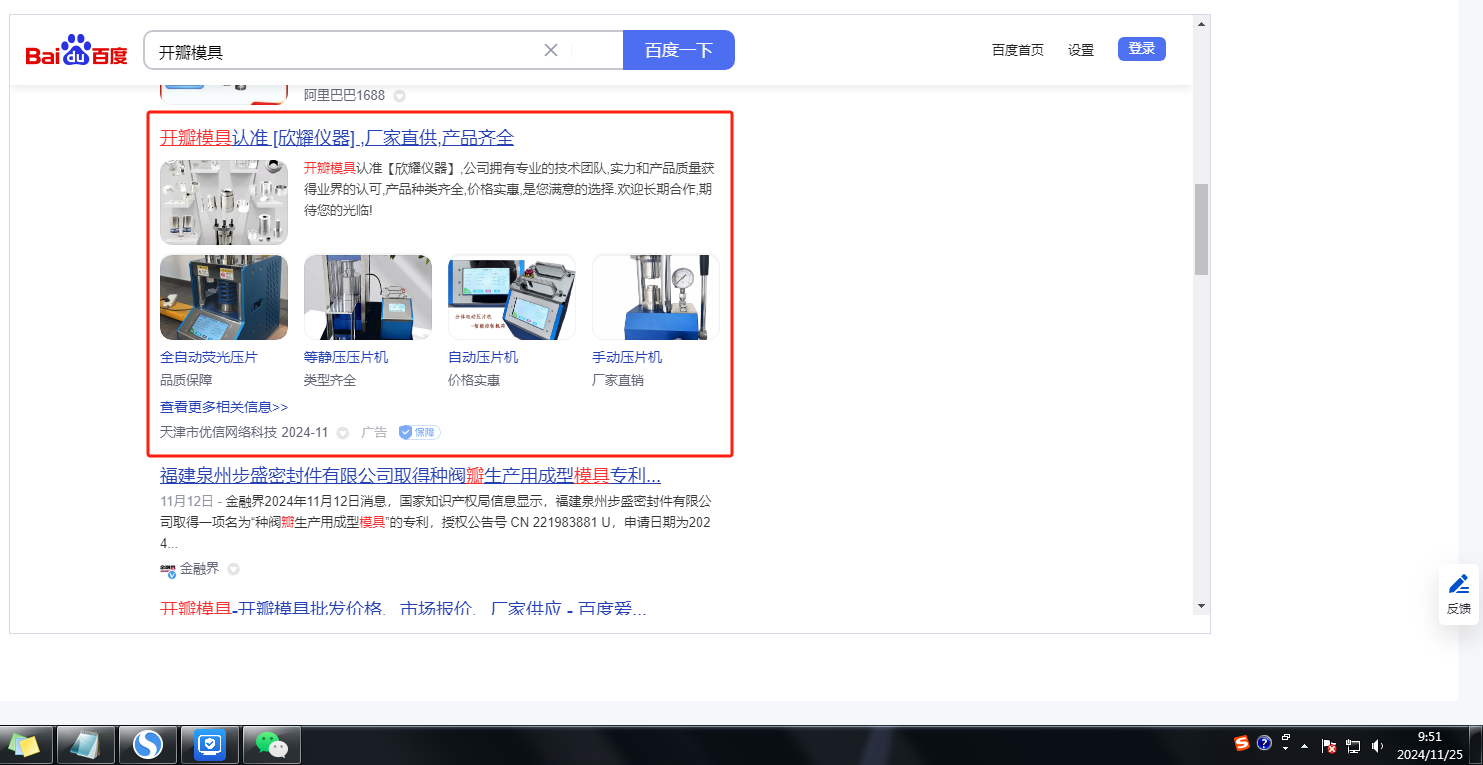Click the 品质保障 caption
This screenshot has height=765, width=1483.
point(186,380)
